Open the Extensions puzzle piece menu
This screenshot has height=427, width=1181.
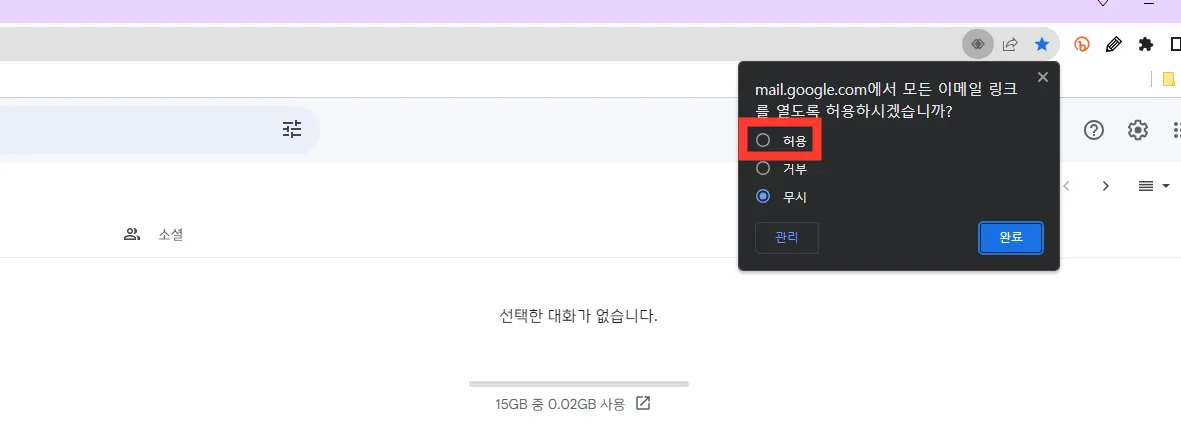point(1146,44)
